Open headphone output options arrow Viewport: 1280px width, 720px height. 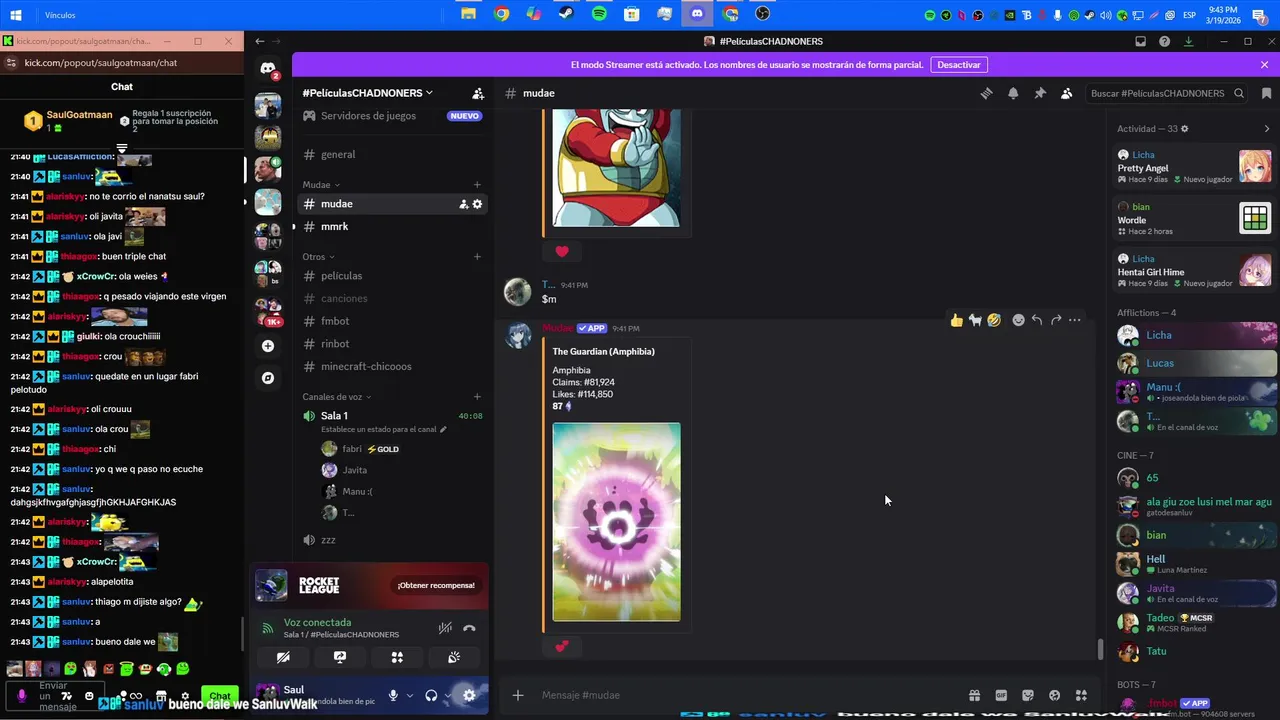[447, 696]
